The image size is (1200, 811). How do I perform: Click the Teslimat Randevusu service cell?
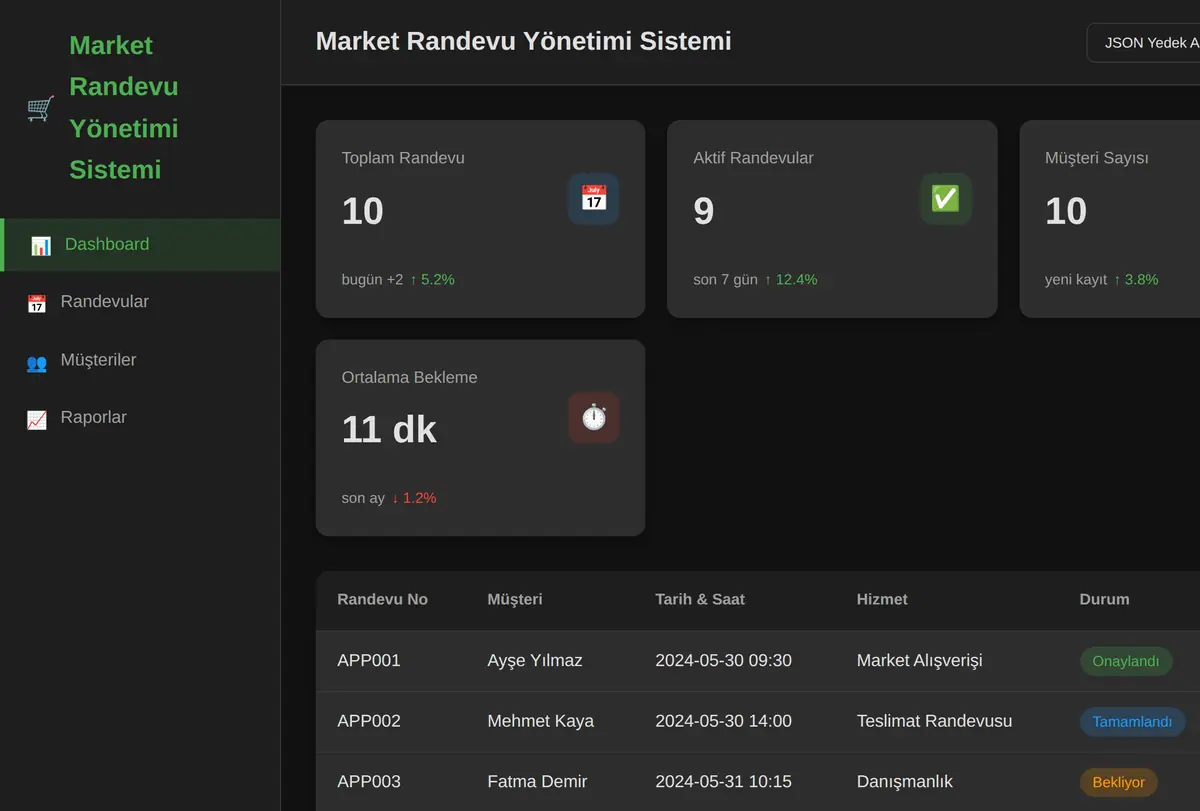pyautogui.click(x=934, y=721)
